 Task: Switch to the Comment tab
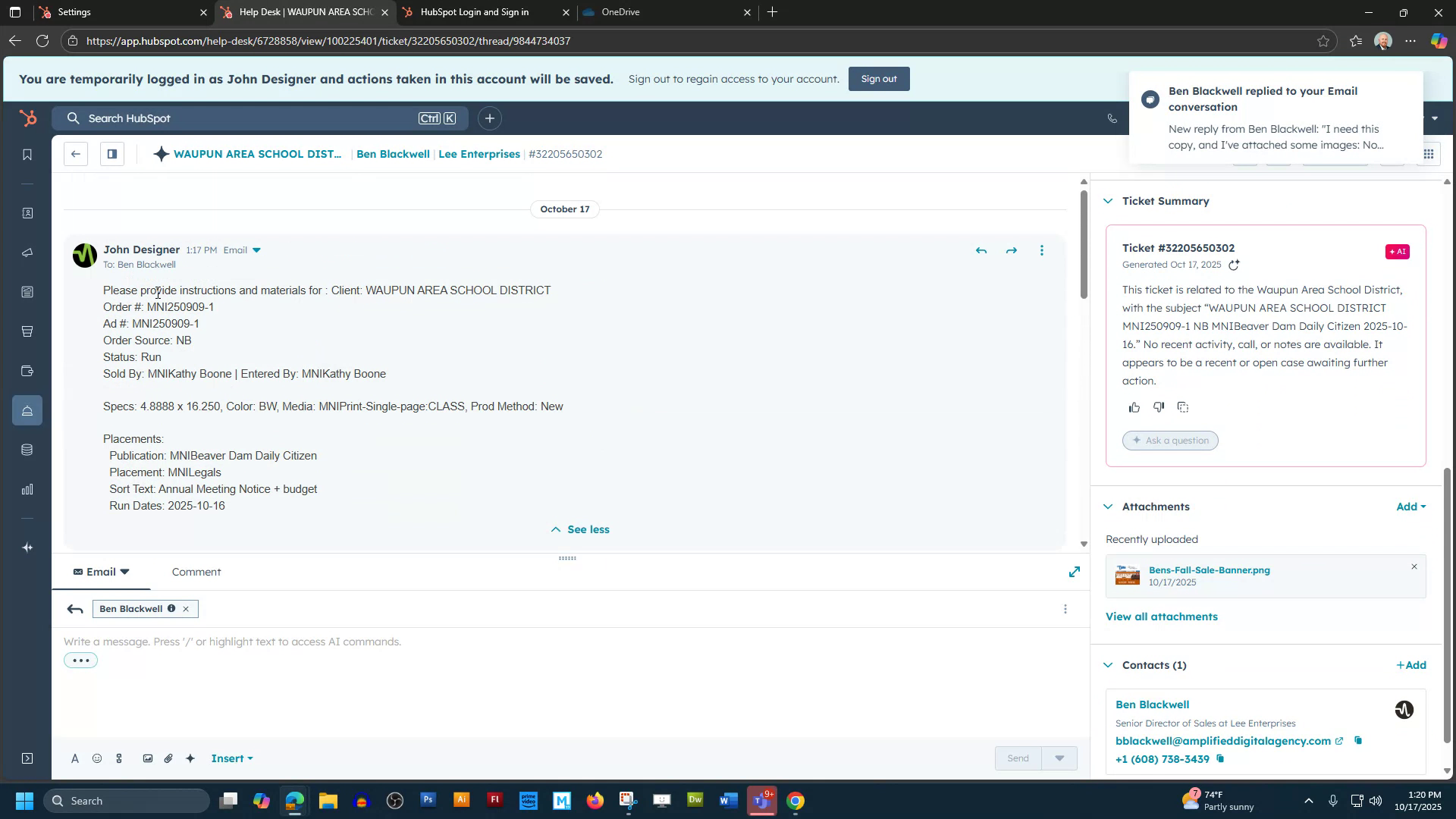196,572
